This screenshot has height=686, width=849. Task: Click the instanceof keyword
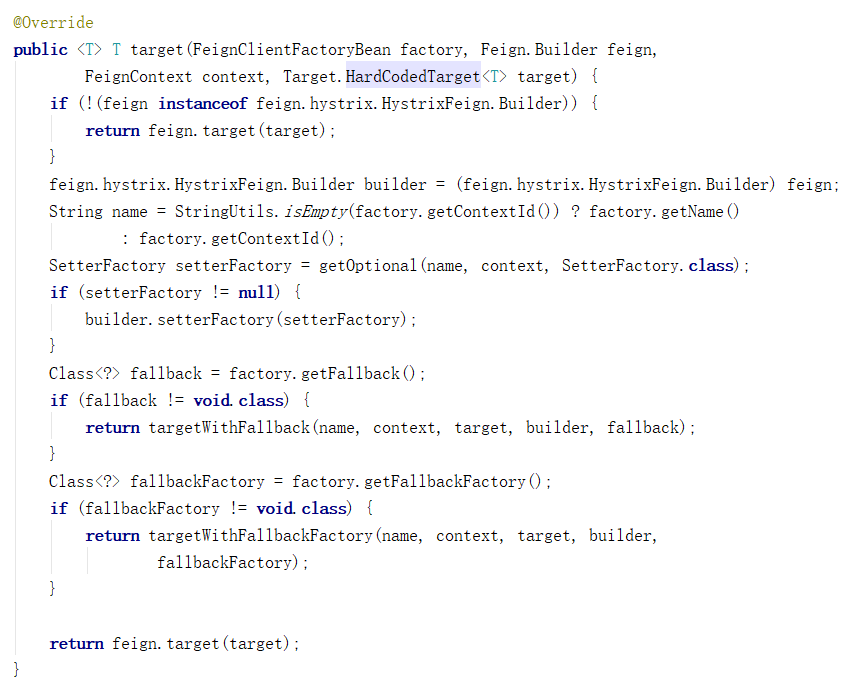pyautogui.click(x=204, y=103)
